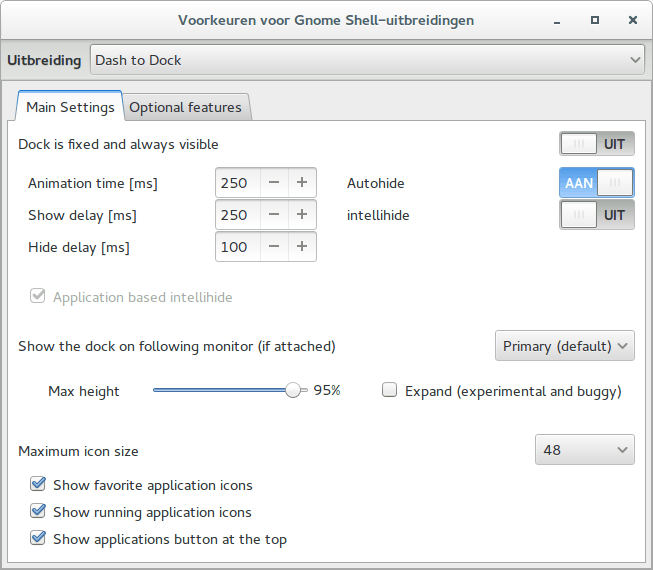
Task: Enable the intellihide switch
Action: (x=597, y=215)
